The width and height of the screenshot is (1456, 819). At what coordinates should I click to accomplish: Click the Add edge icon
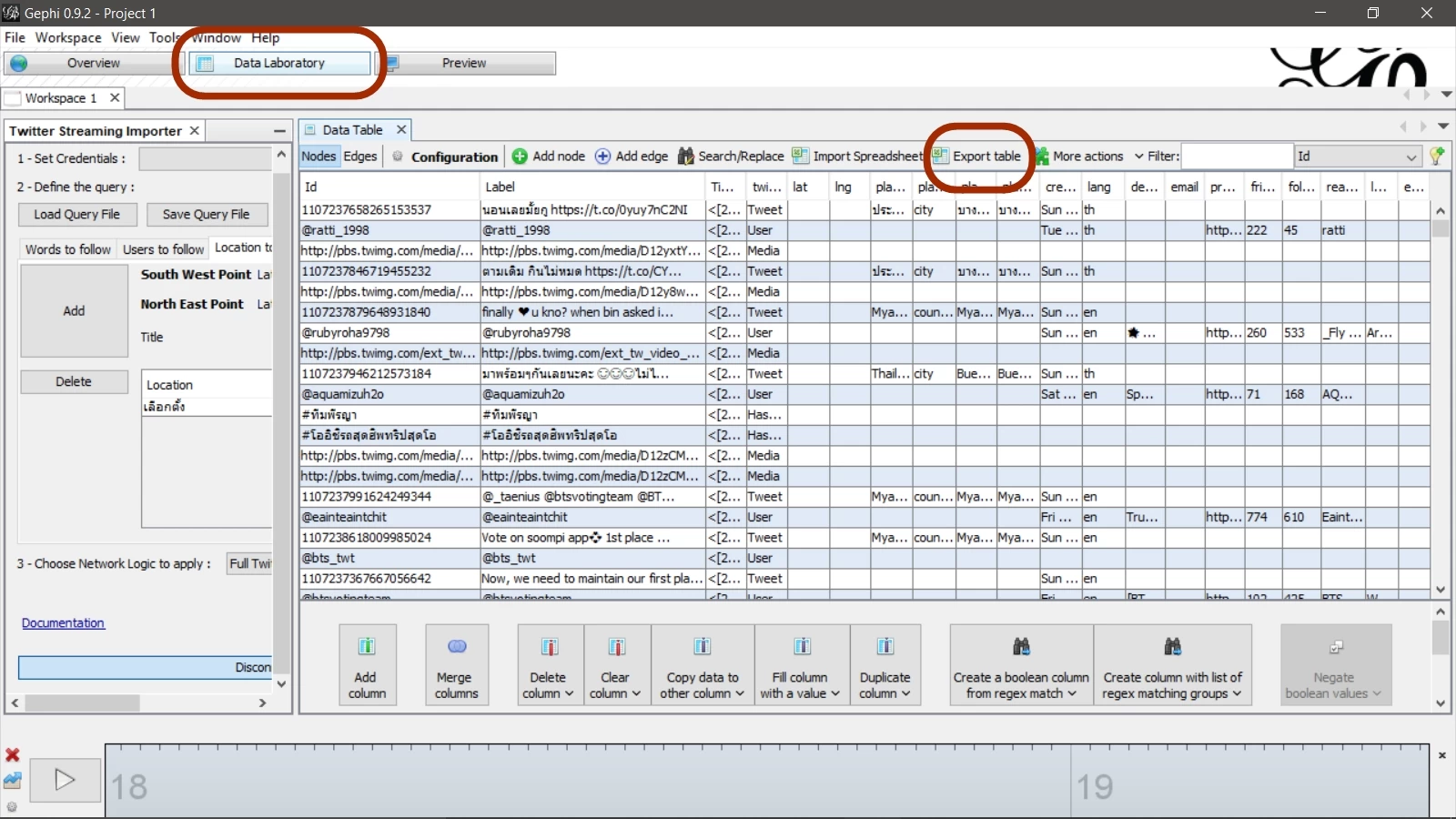point(602,157)
